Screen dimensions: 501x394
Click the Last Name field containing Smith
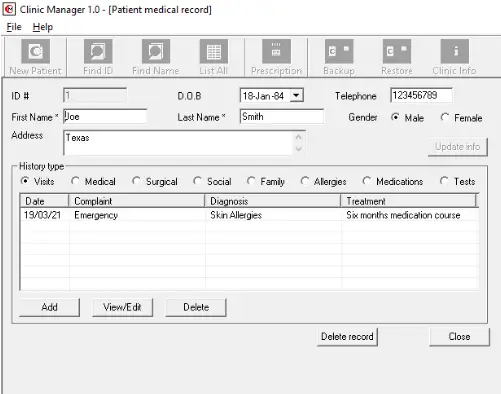click(x=282, y=117)
